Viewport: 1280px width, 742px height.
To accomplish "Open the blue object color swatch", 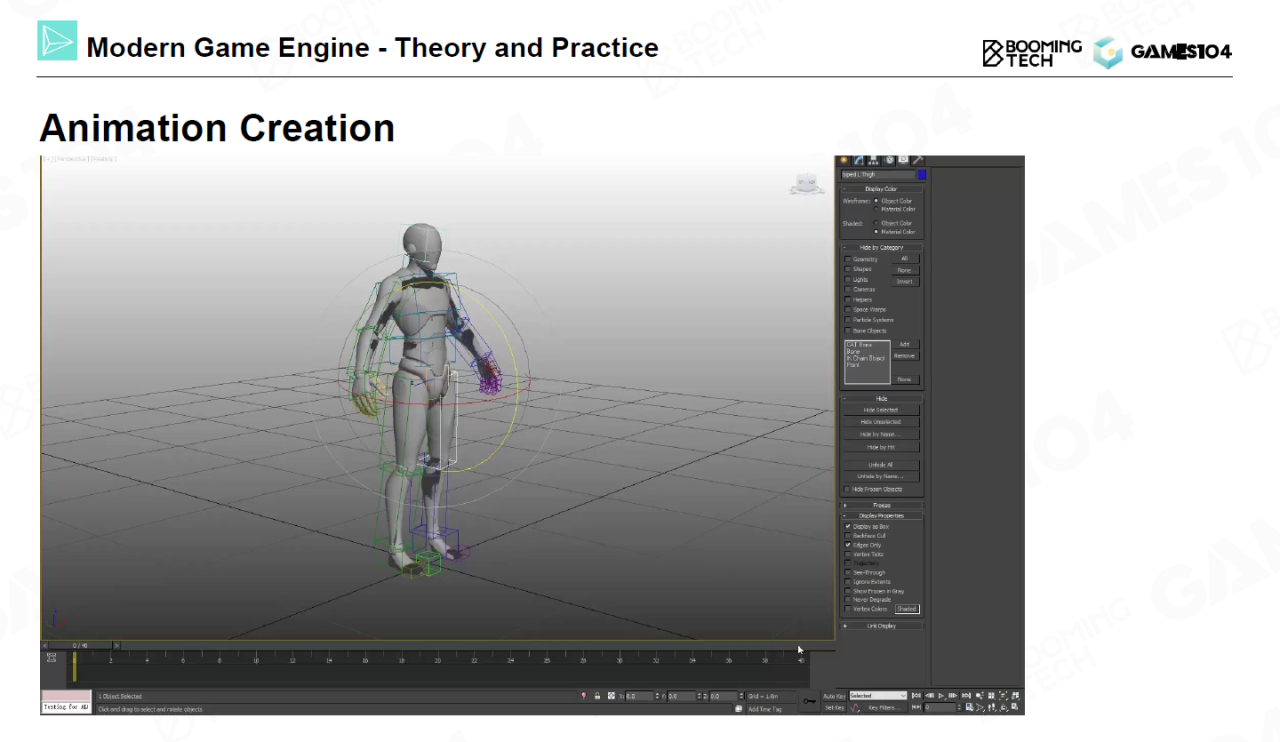I will (x=922, y=174).
